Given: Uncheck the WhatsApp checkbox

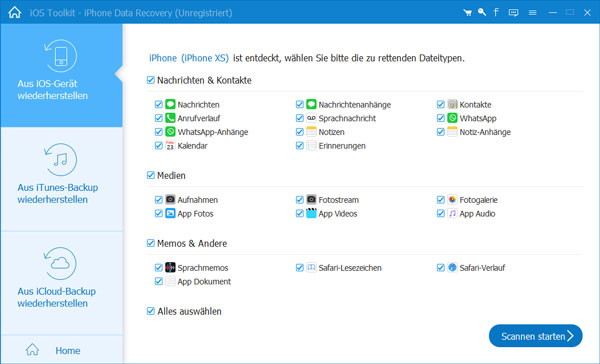Looking at the screenshot, I should click(x=441, y=118).
